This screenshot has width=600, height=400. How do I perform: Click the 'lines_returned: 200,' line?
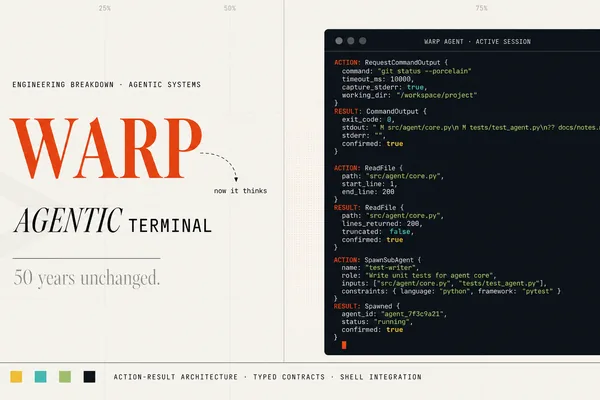coord(382,224)
